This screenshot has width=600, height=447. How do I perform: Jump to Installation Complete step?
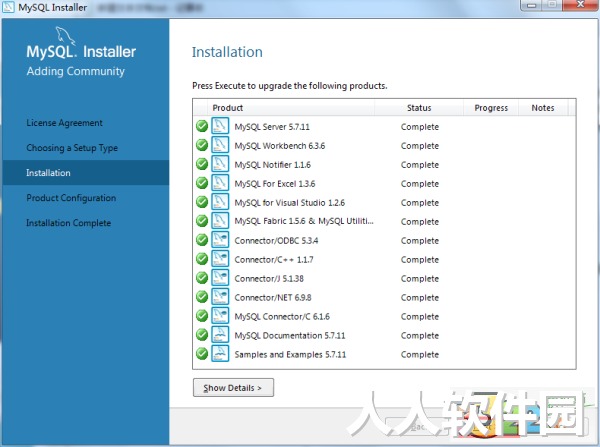click(68, 223)
